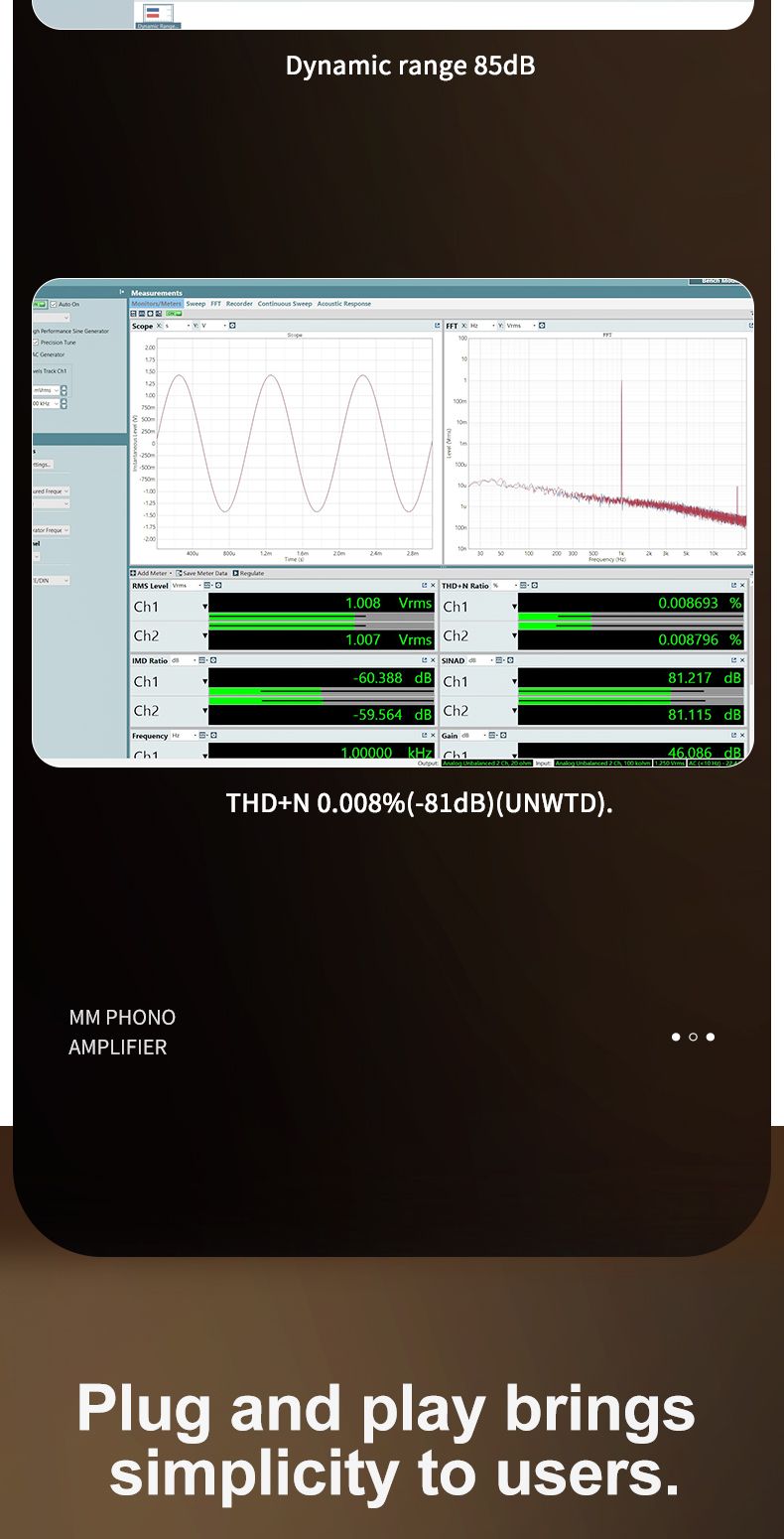Close the THD+N Ratio meter panel
Viewport: 784px width, 1539px height.
point(742,586)
